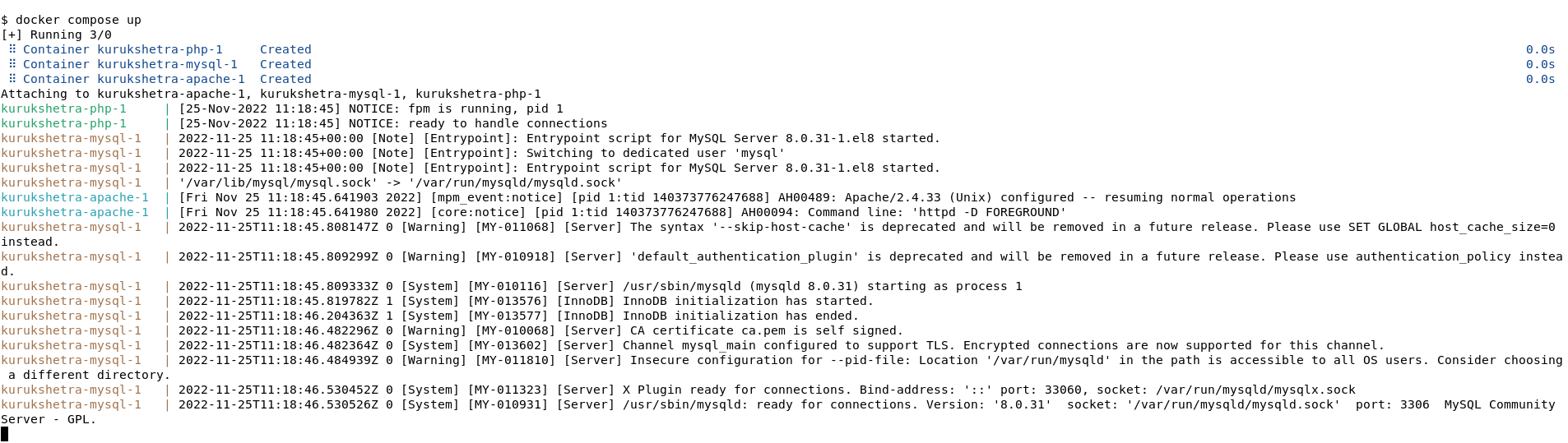This screenshot has width=1568, height=443.
Task: Click the "InnoDB initialization has ended" message
Action: [x=740, y=316]
